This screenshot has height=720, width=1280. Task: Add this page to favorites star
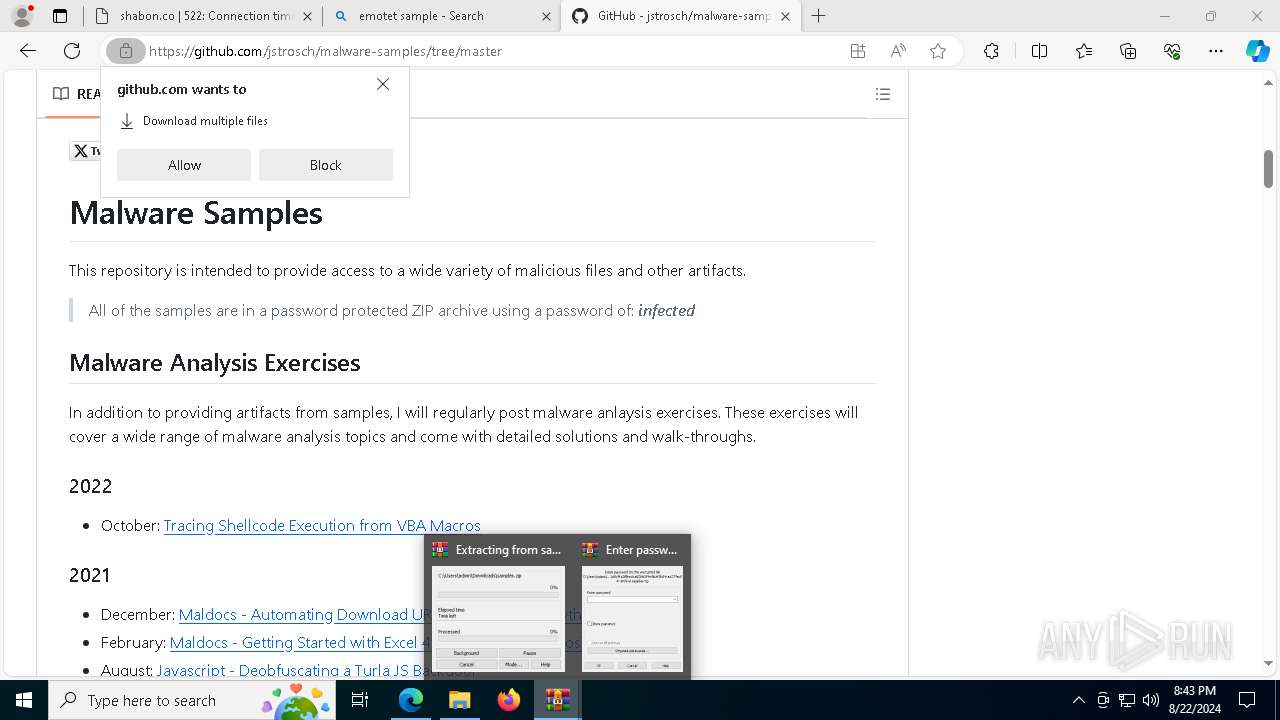click(938, 51)
